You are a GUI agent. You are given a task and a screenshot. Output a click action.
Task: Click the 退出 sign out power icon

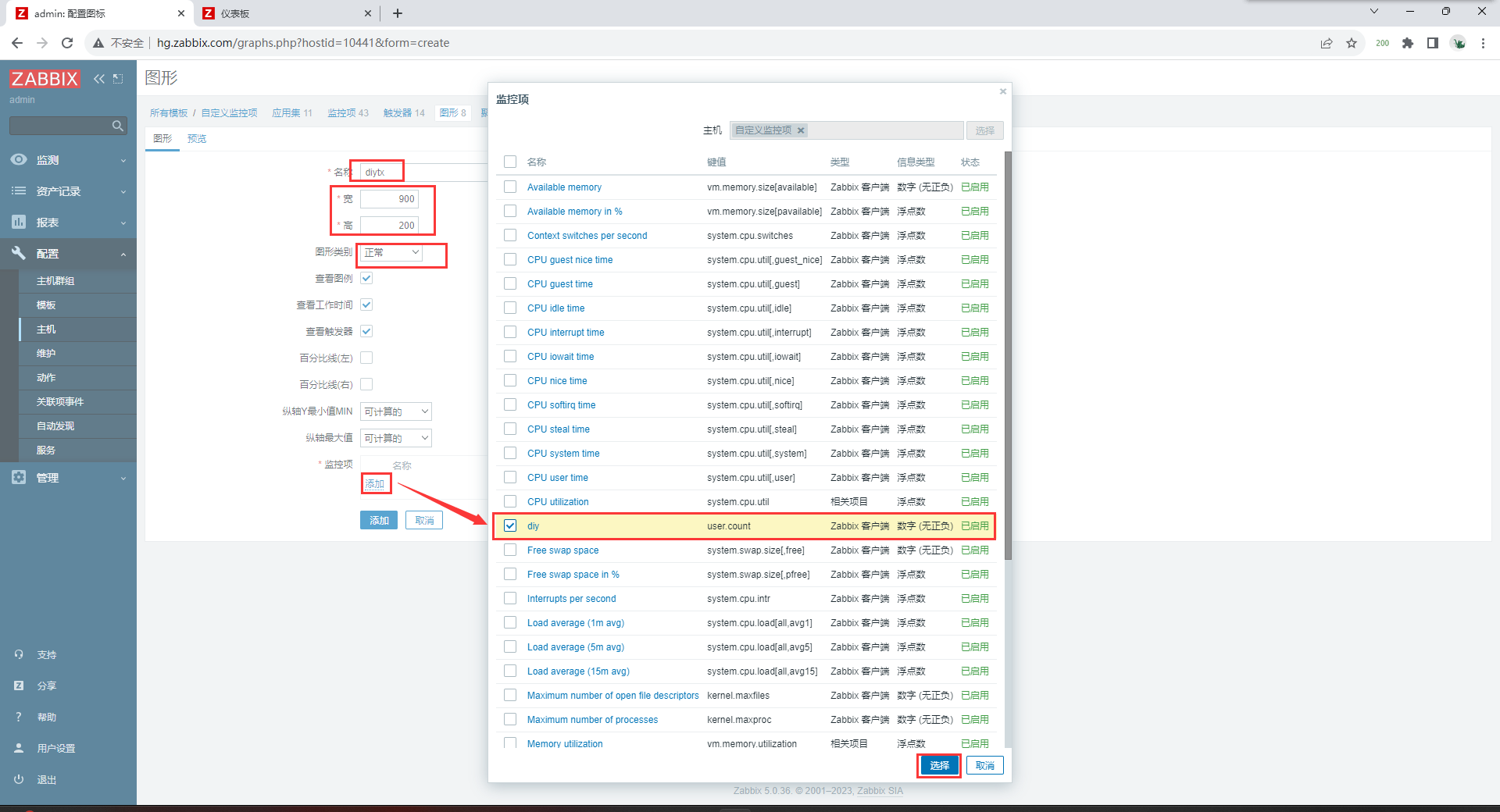pyautogui.click(x=19, y=779)
